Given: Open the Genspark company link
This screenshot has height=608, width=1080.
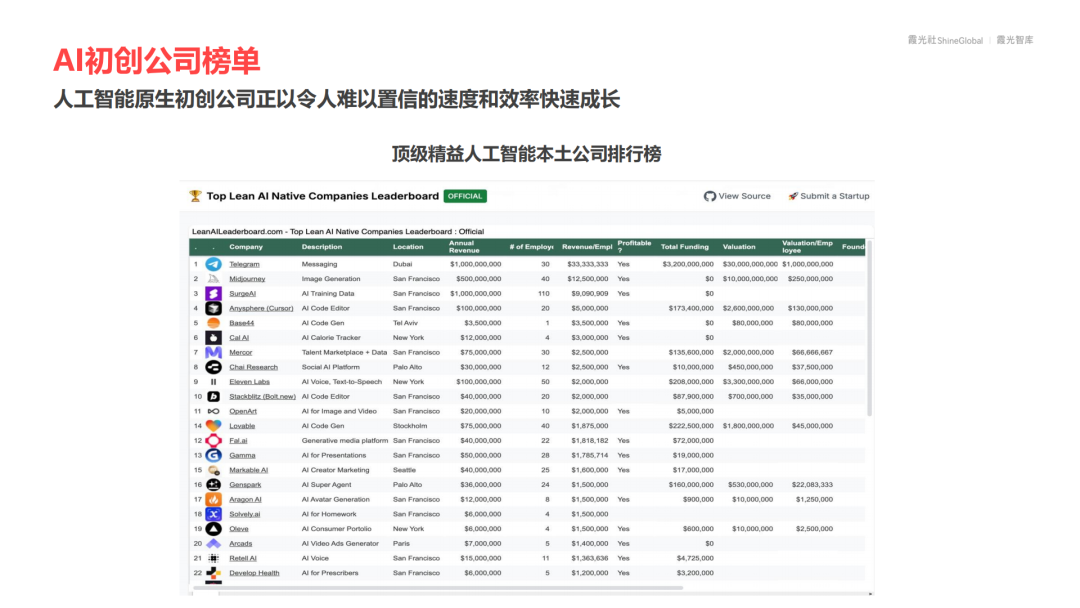Looking at the screenshot, I should pyautogui.click(x=245, y=485).
